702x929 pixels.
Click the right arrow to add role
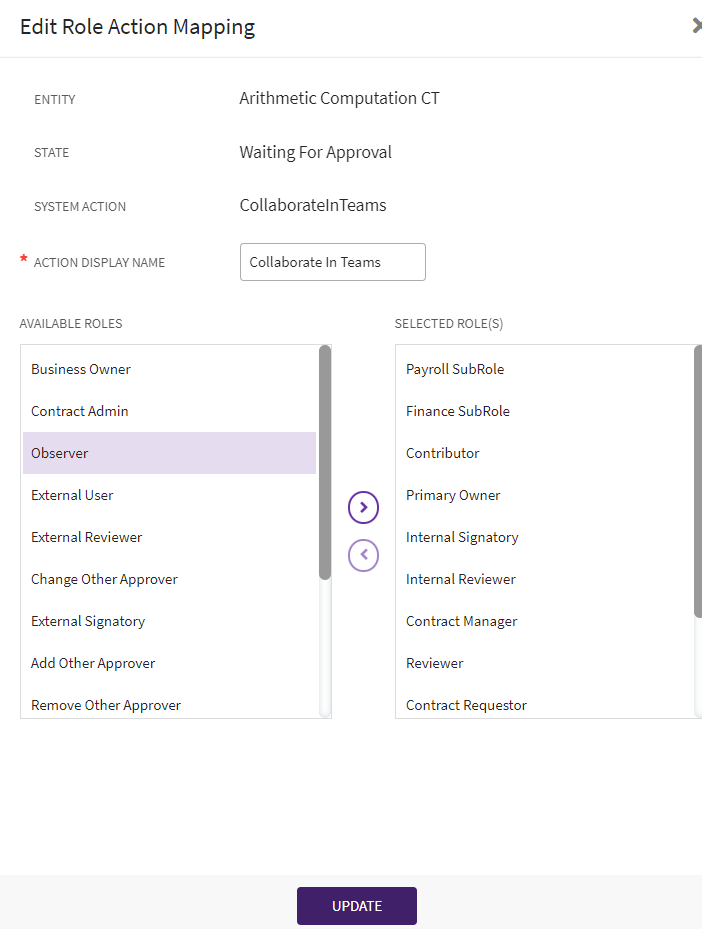pos(363,507)
